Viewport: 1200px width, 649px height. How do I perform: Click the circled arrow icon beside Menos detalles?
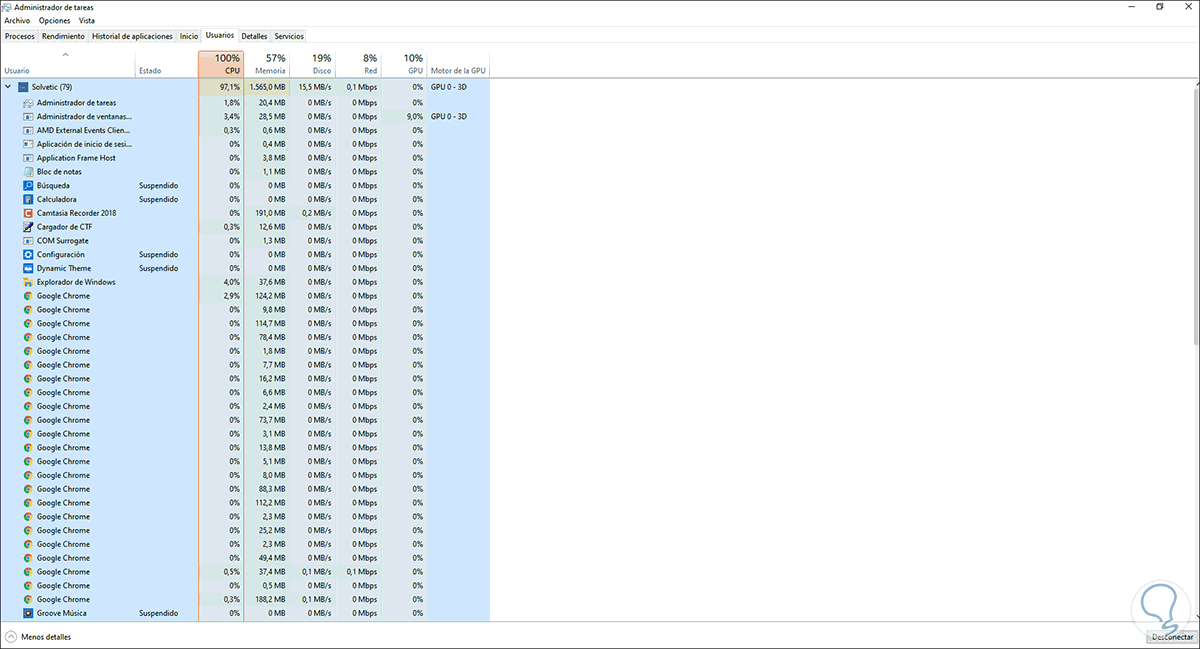11,636
